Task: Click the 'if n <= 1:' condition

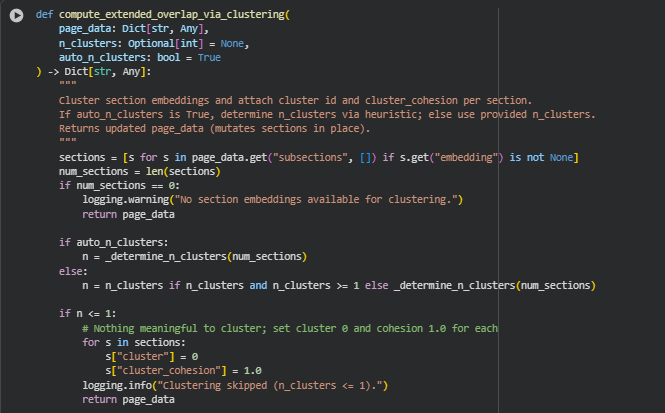Action: pyautogui.click(x=90, y=313)
